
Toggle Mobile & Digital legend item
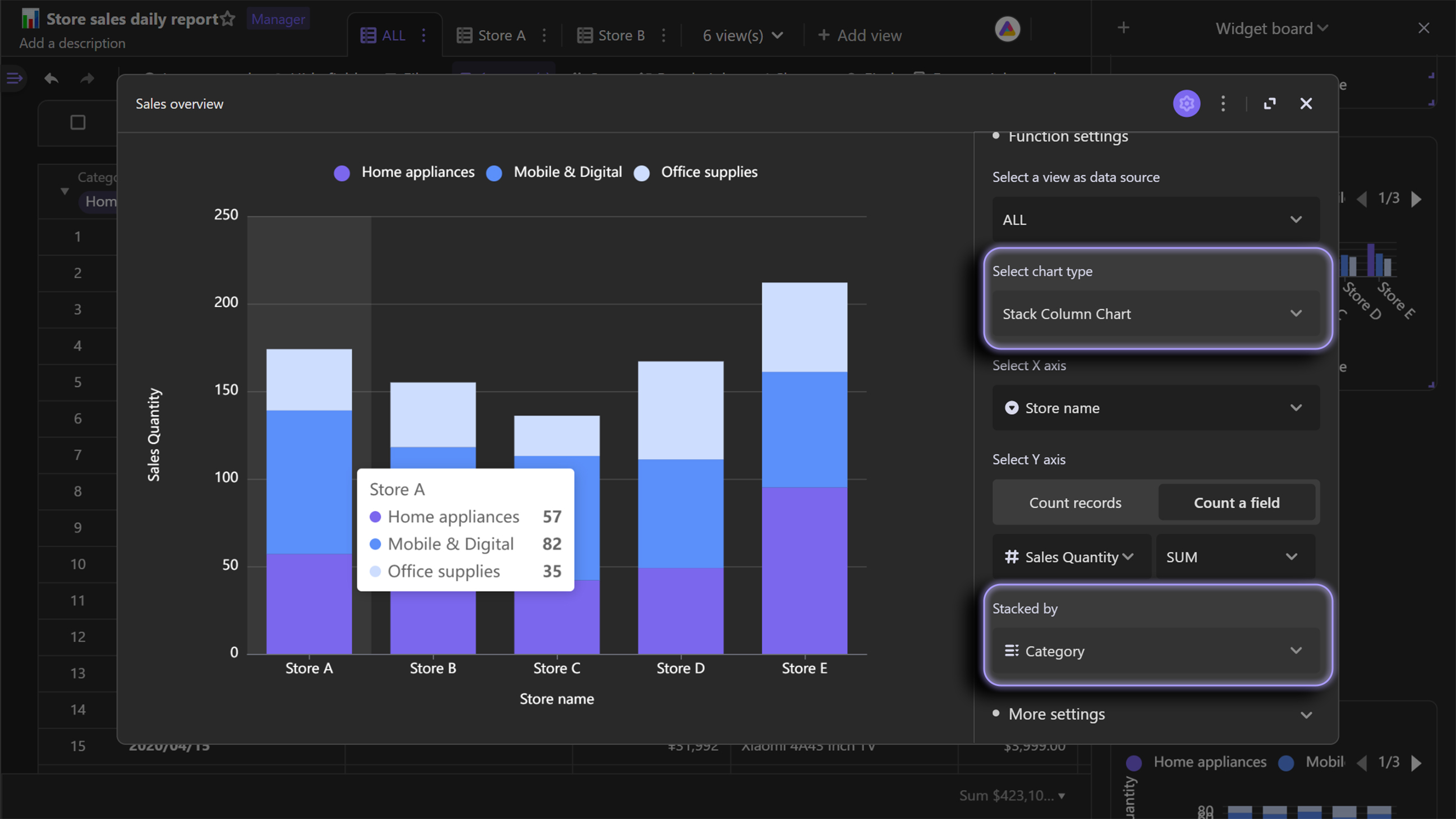coord(554,172)
